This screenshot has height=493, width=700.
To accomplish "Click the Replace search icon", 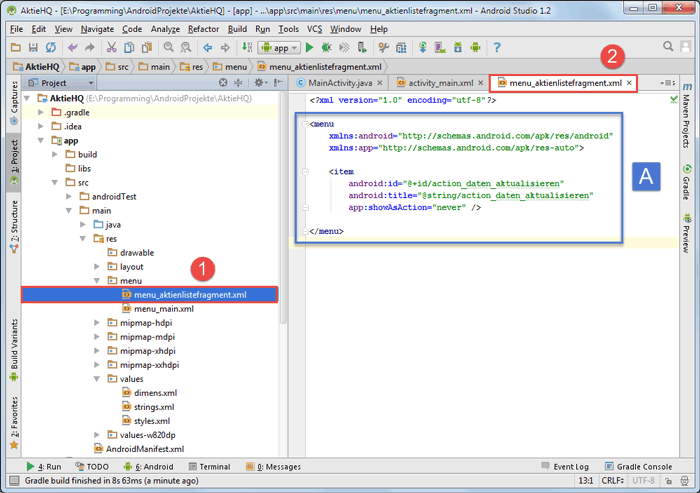I will click(x=186, y=47).
